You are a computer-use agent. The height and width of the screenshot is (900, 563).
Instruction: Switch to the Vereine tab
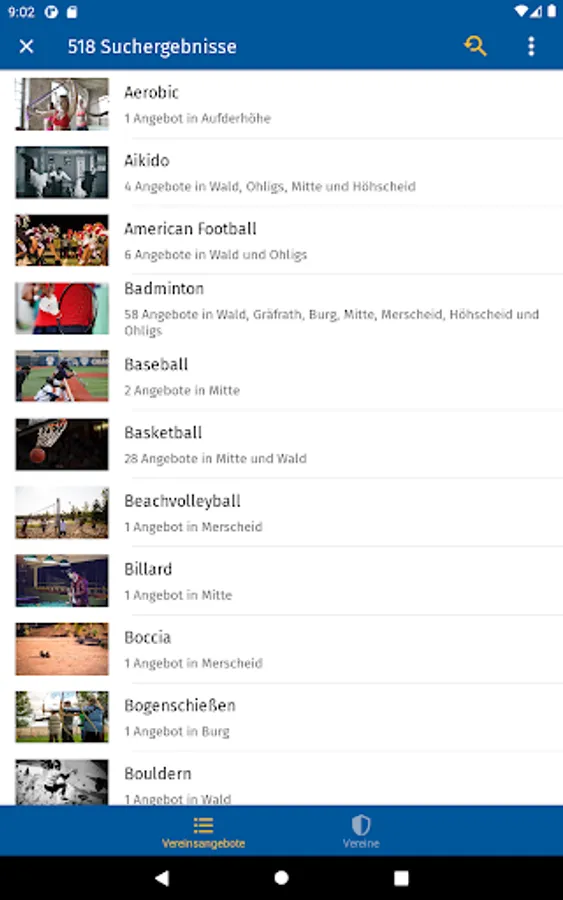(x=361, y=831)
